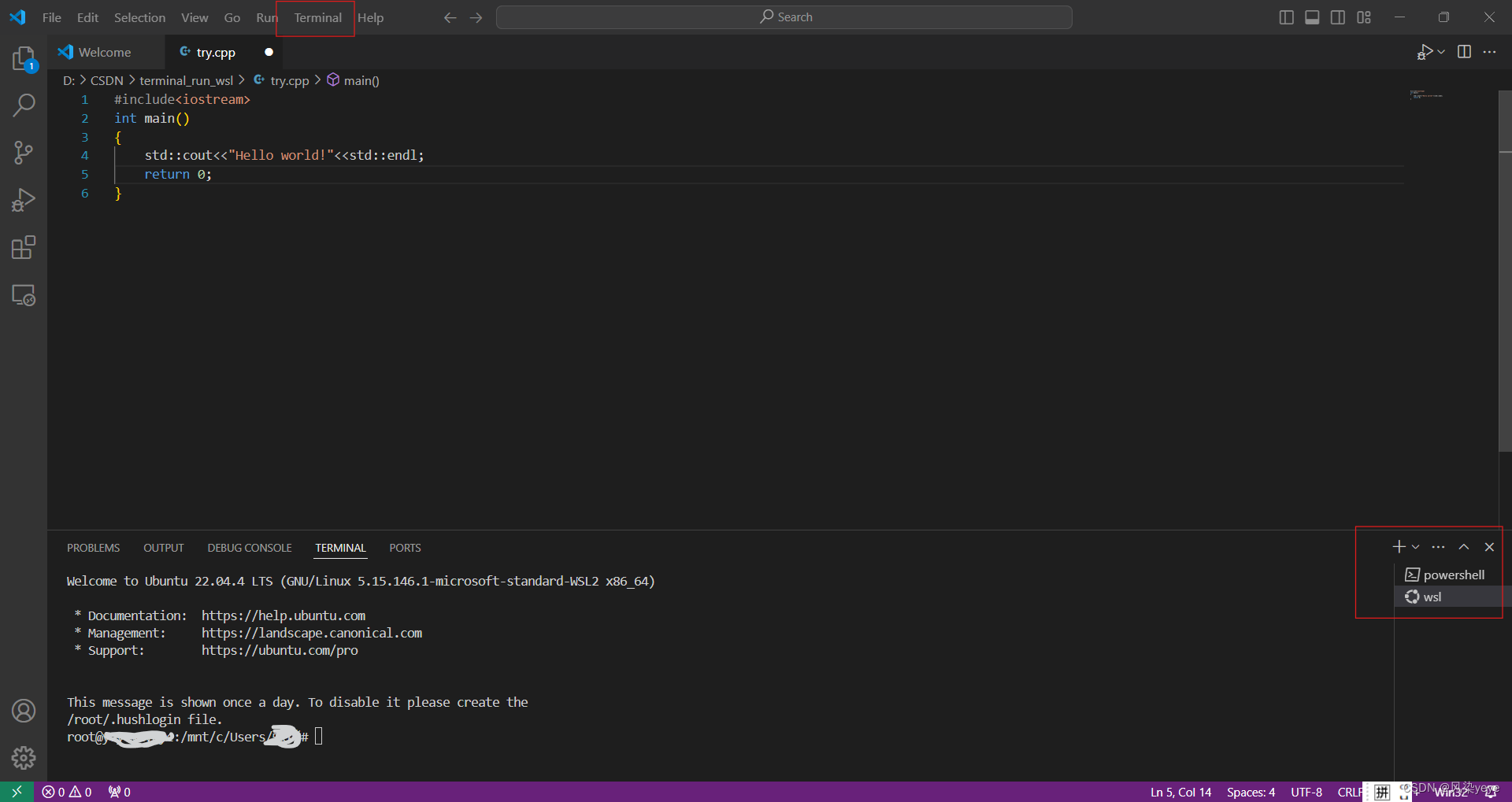
Task: Open the new terminal profile dropdown
Action: click(x=1414, y=545)
